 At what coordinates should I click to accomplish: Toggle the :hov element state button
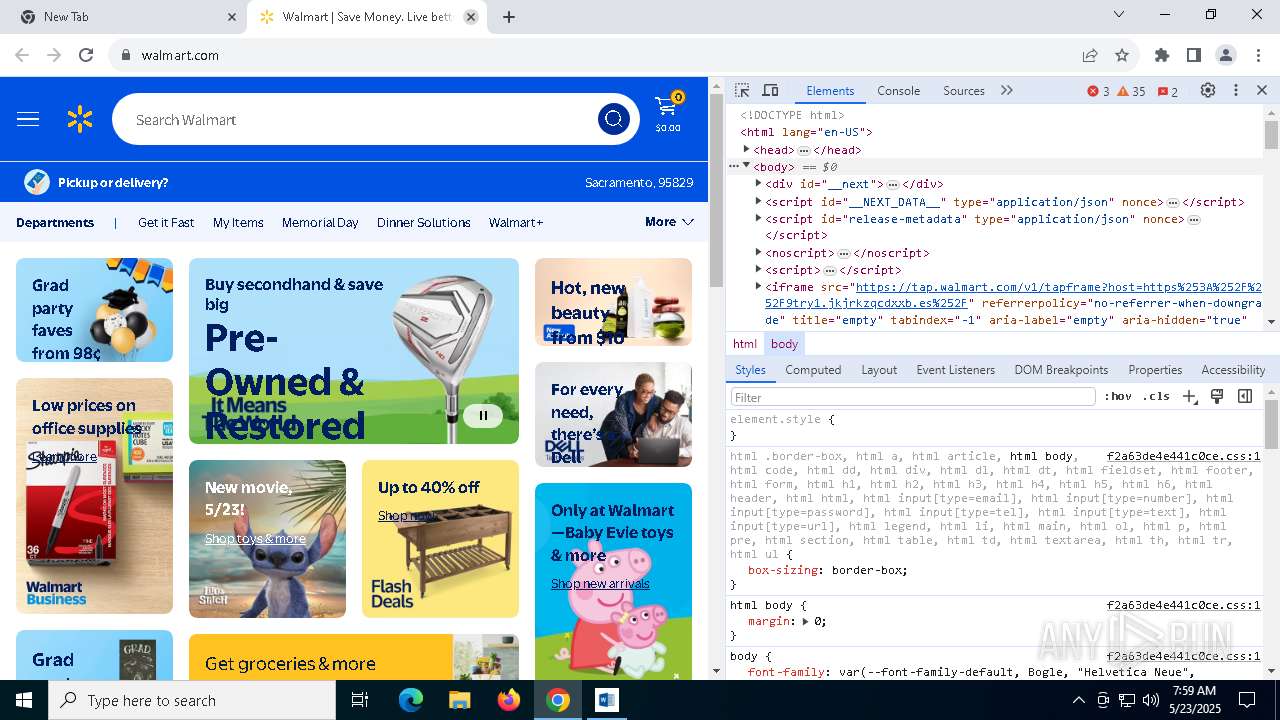(1118, 396)
